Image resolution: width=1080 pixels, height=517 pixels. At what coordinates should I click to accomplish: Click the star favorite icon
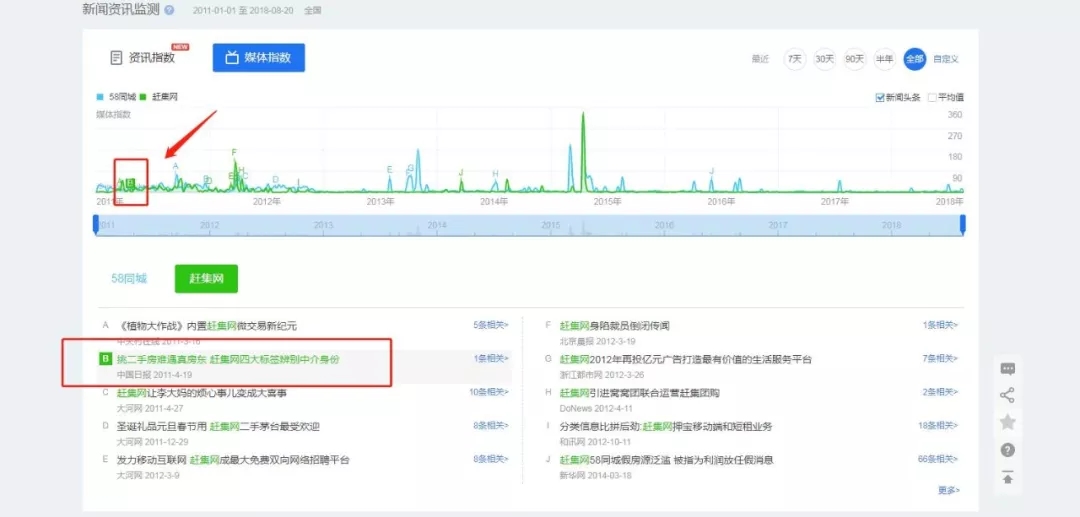[1007, 423]
